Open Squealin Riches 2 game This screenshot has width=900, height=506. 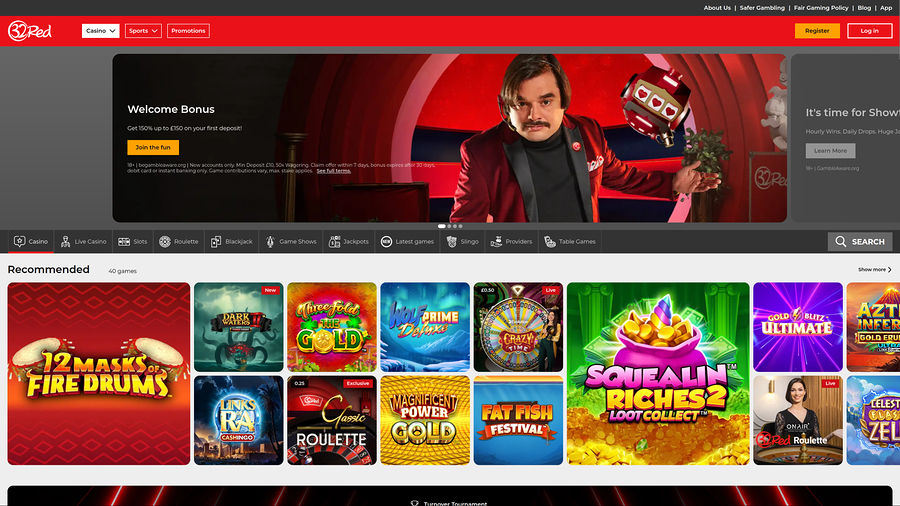[658, 373]
